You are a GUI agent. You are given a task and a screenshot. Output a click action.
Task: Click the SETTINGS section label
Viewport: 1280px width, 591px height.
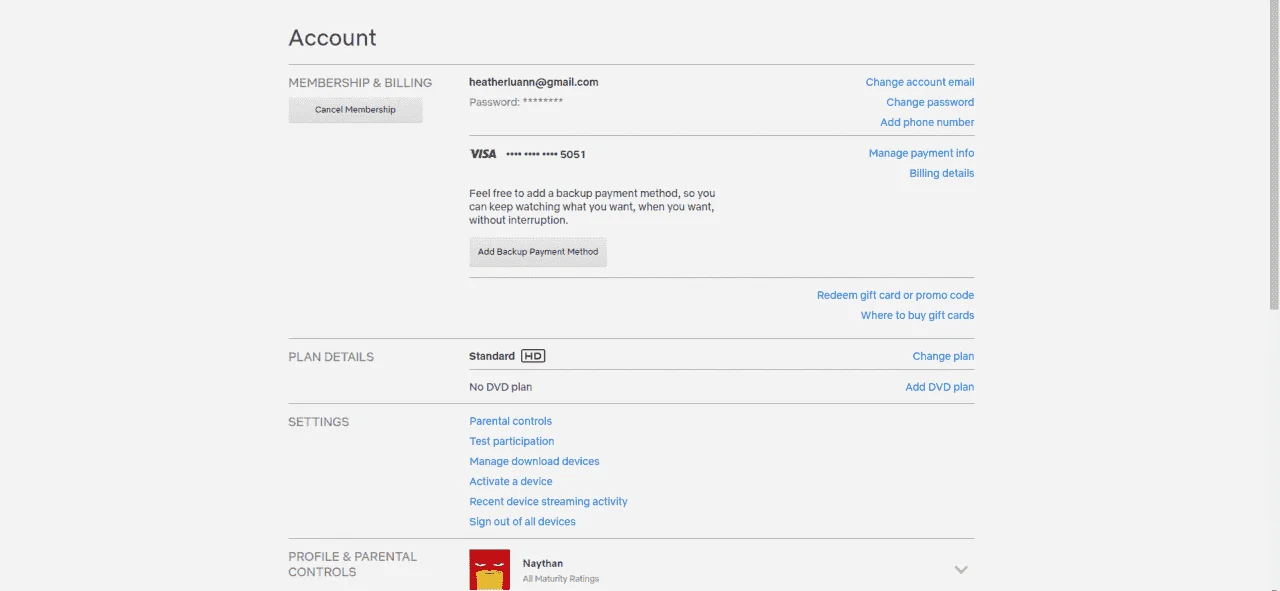point(319,422)
